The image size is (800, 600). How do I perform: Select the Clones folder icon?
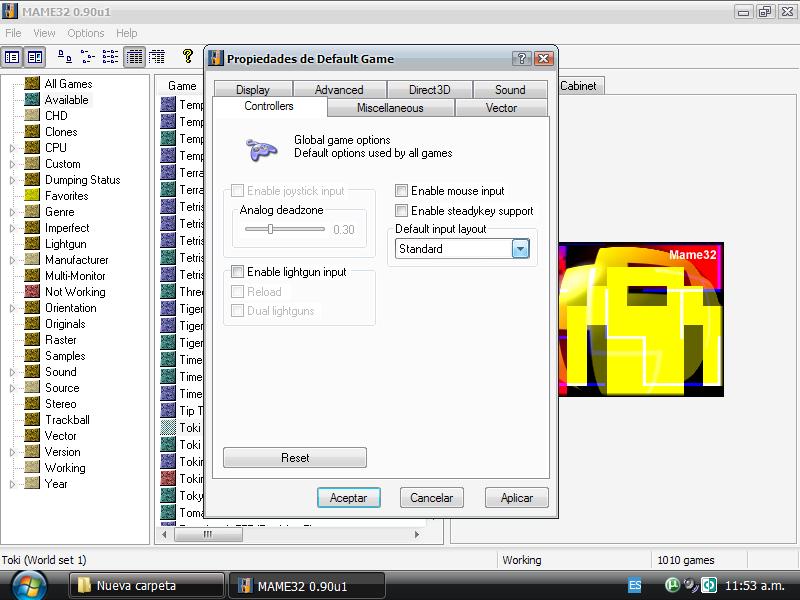click(x=32, y=132)
